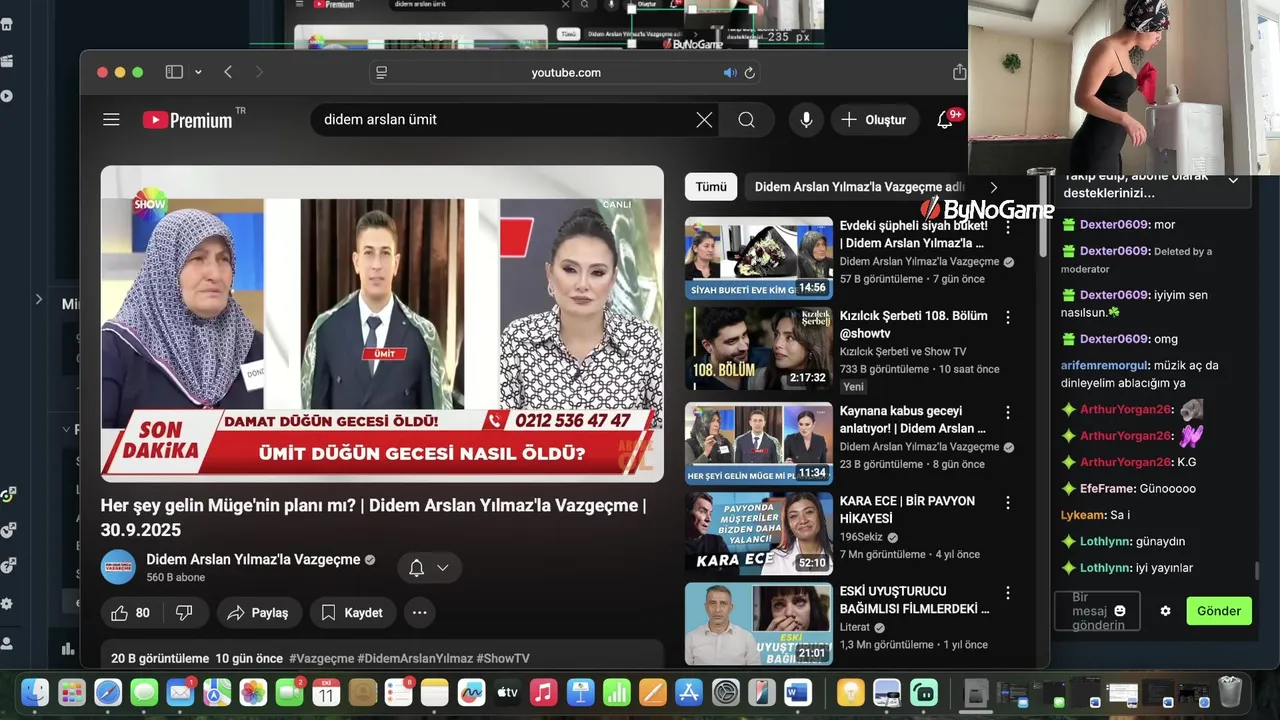
Task: Open the YouTube hamburger guide menu
Action: click(x=111, y=120)
